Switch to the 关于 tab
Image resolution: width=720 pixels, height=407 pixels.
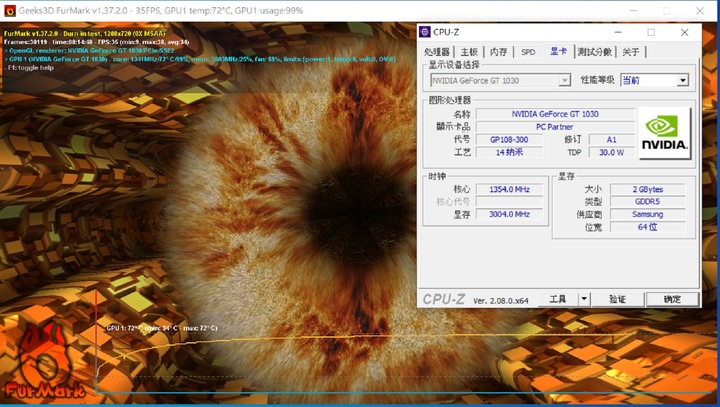(x=631, y=52)
